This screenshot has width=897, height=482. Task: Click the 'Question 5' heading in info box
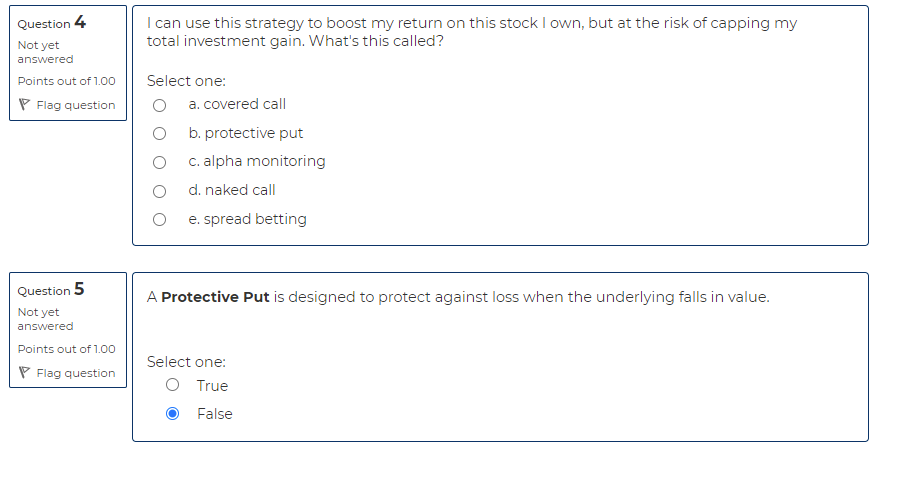coord(51,290)
